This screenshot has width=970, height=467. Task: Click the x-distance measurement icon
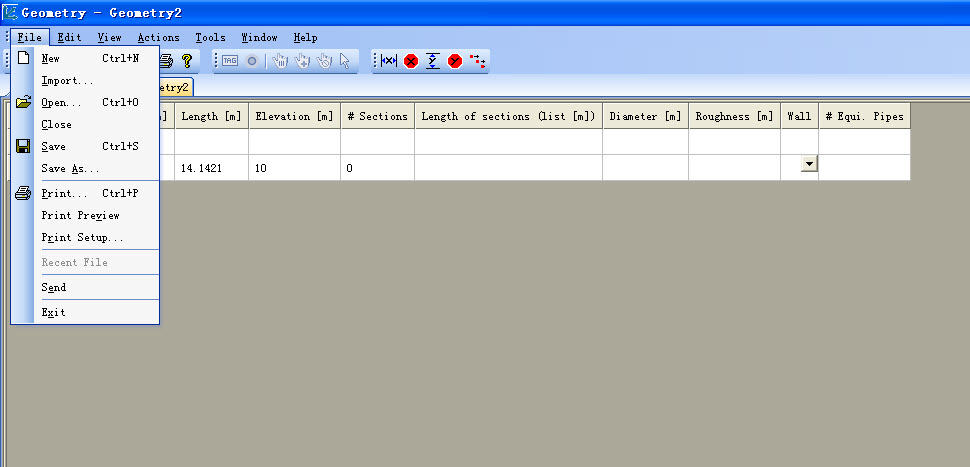(388, 61)
